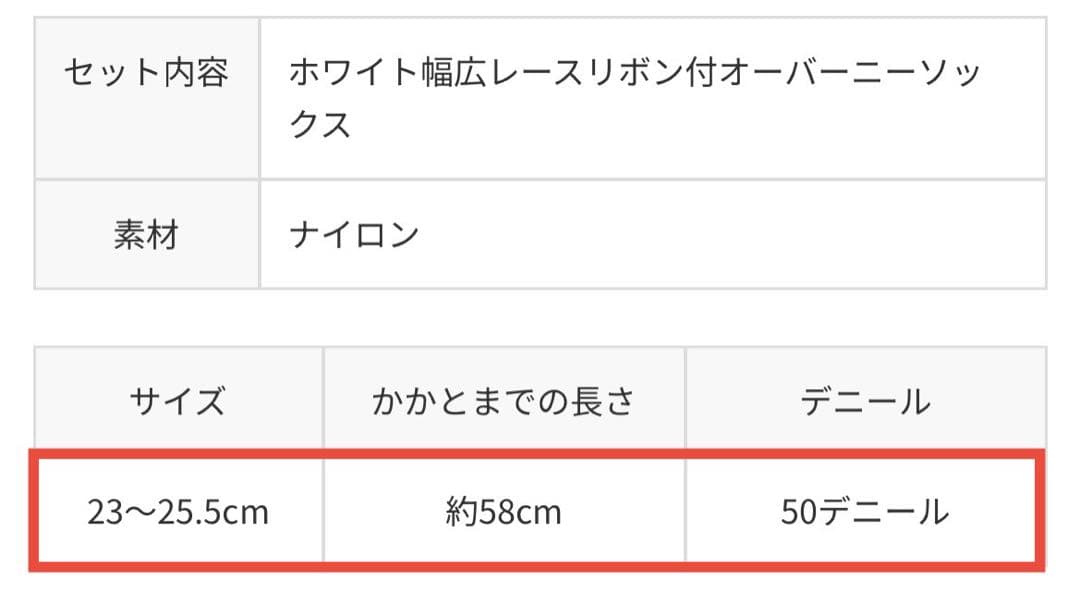Click the デニール column header
This screenshot has height=595, width=1080.
[865, 402]
